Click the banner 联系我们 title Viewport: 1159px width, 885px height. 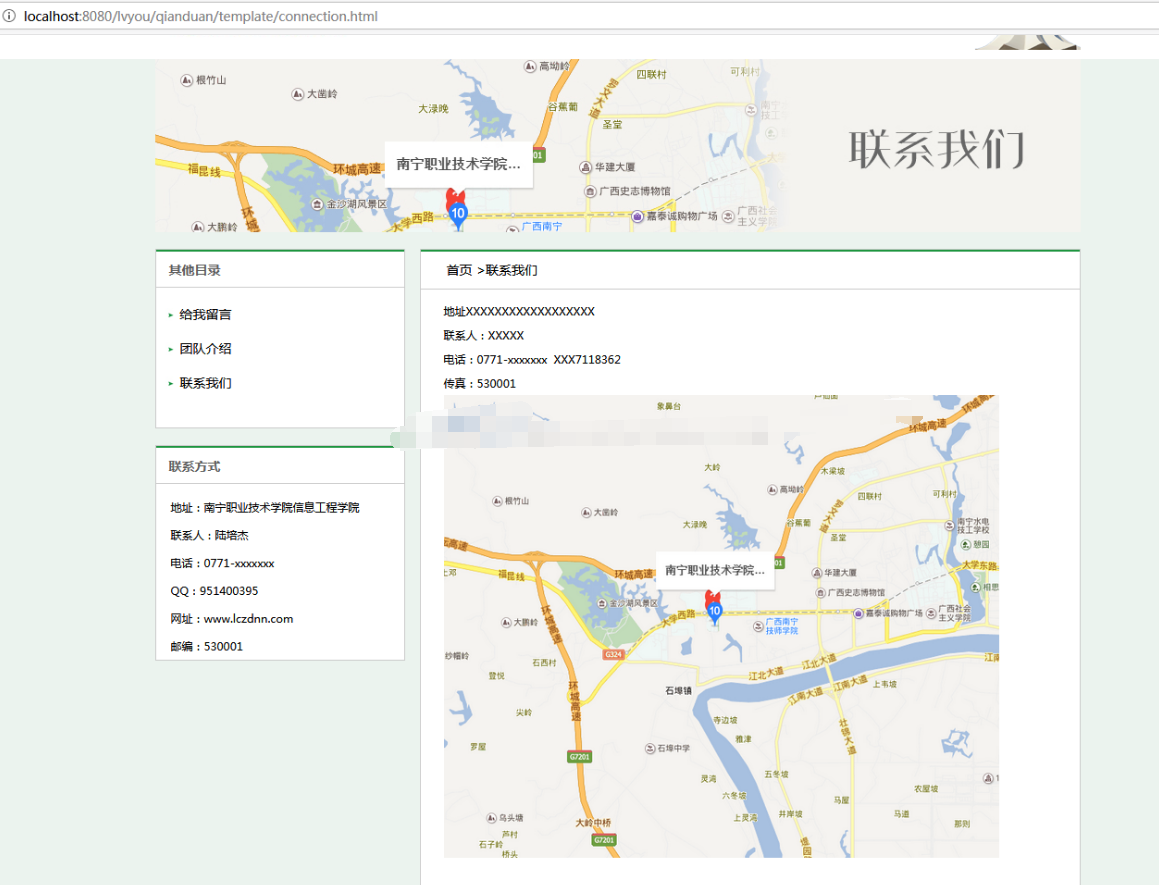(937, 149)
